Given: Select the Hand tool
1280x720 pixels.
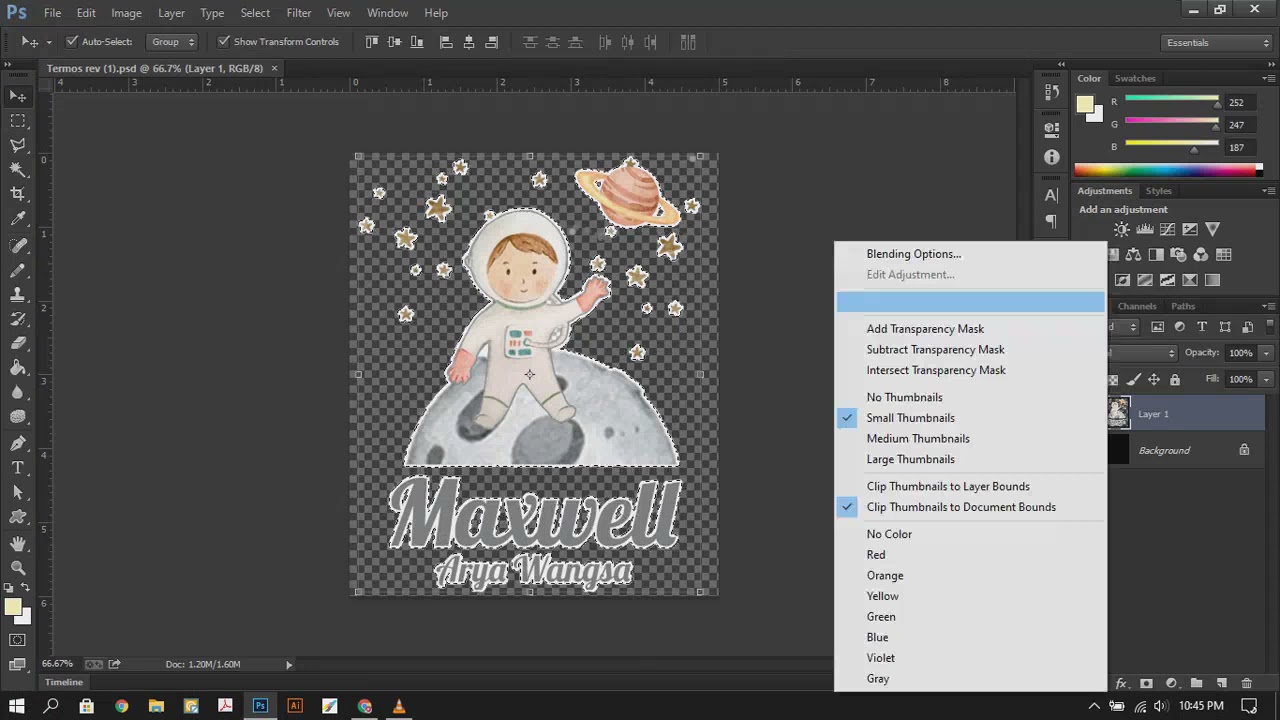Looking at the screenshot, I should pyautogui.click(x=18, y=543).
